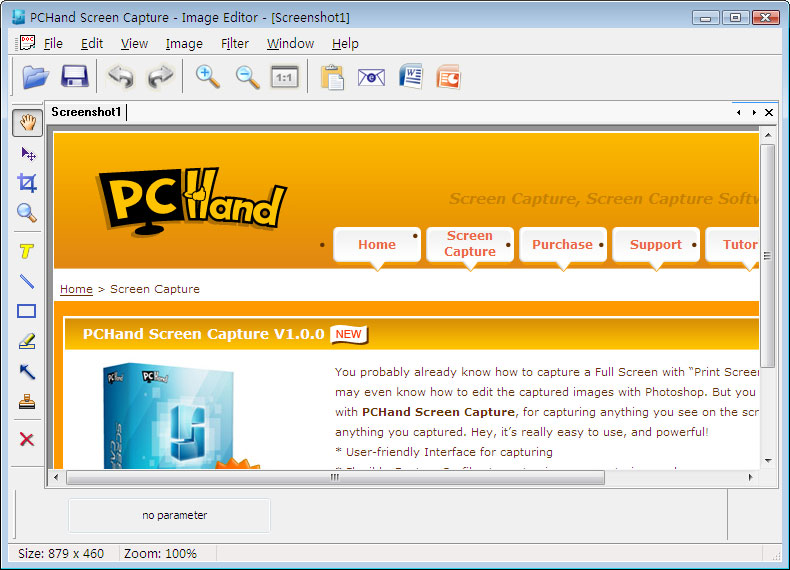Open the Filter menu

tap(235, 44)
